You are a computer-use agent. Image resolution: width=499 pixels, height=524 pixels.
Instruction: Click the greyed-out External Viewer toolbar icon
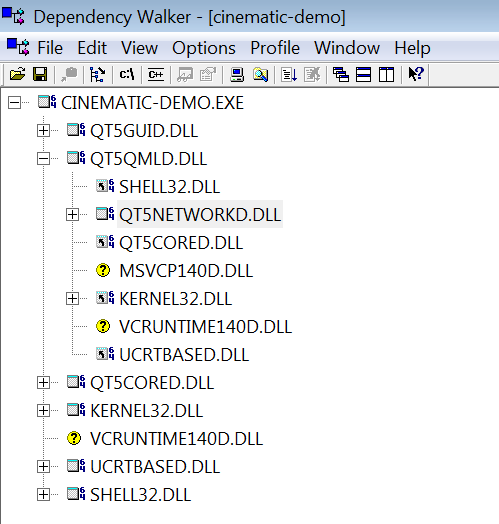pyautogui.click(x=185, y=74)
